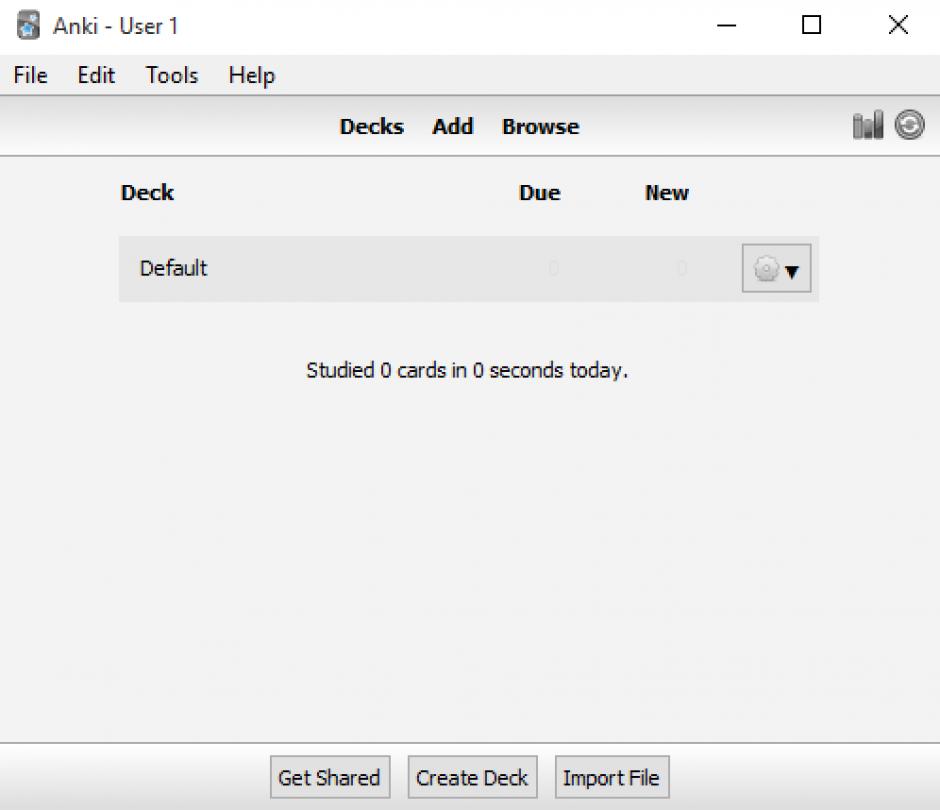Open the Edit menu
The image size is (940, 810).
(96, 76)
